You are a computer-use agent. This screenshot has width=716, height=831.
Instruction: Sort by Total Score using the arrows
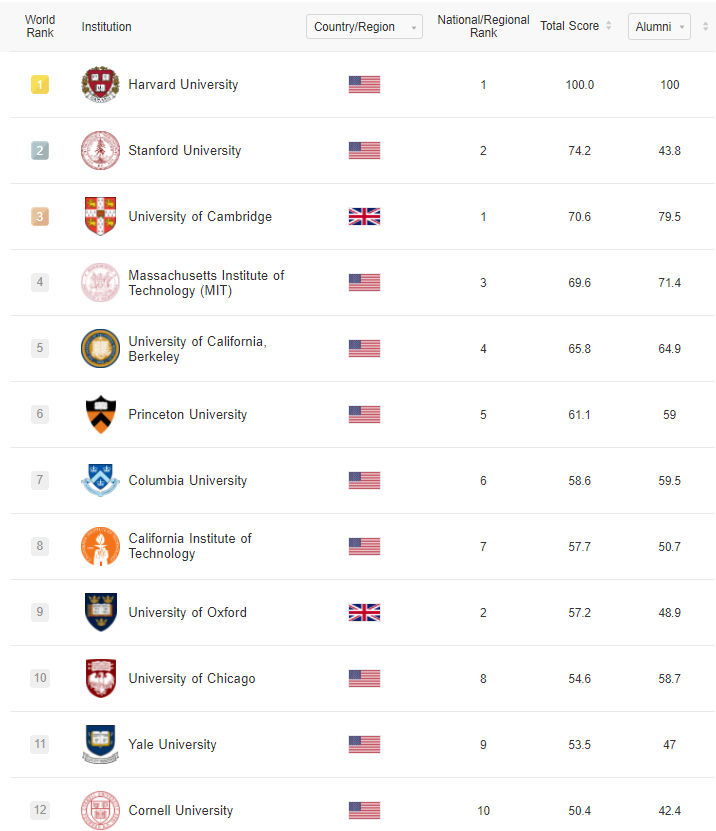[x=608, y=25]
